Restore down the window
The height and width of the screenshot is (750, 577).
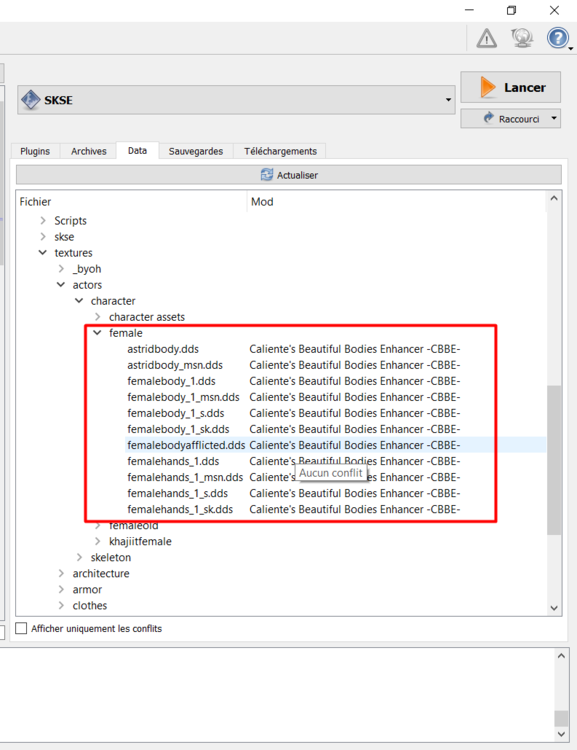511,10
